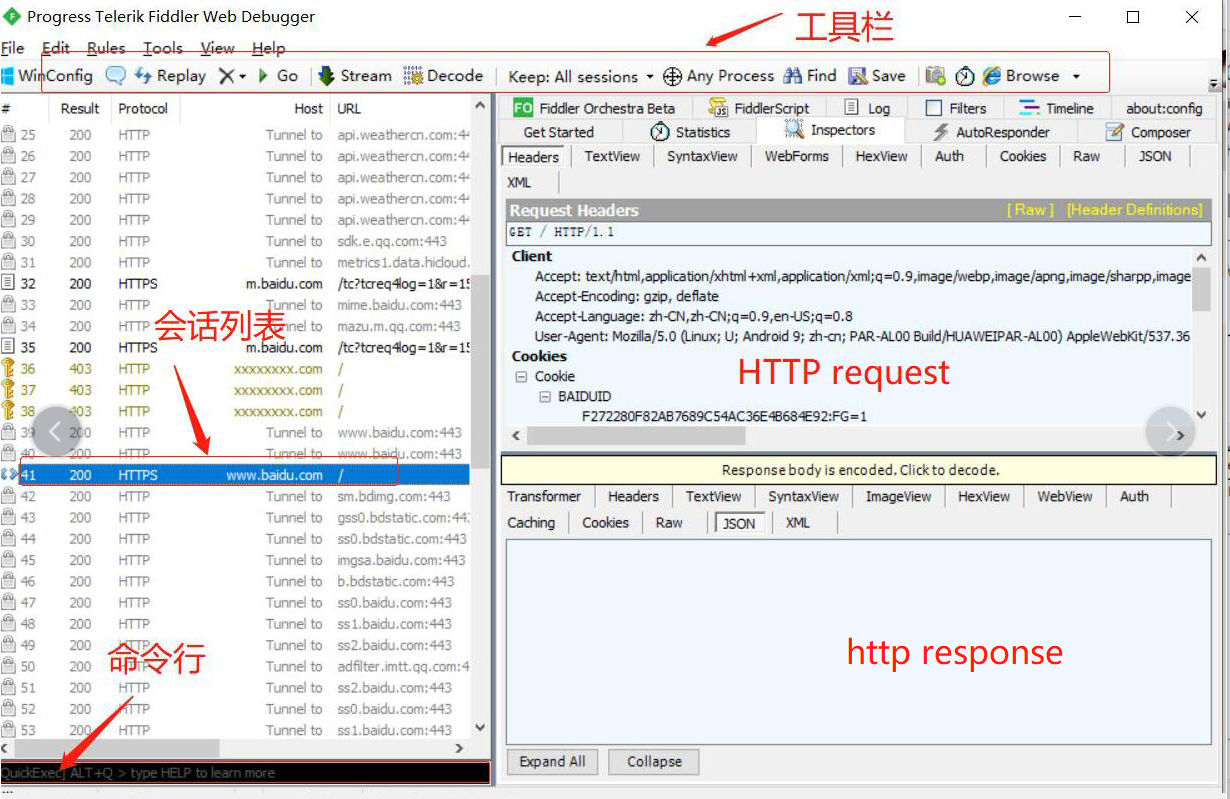Viewport: 1230px width, 799px height.
Task: Switch to the Timeline tab
Action: [x=1056, y=108]
